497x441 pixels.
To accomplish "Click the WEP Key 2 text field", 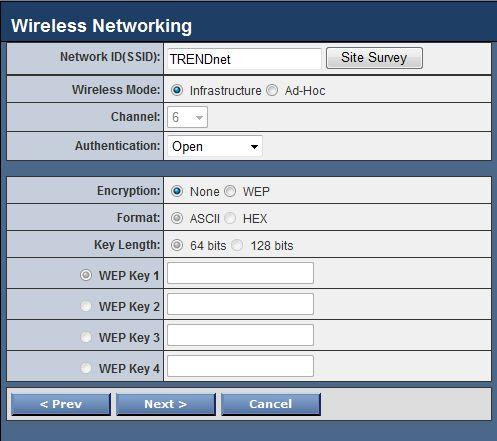I will pos(240,304).
